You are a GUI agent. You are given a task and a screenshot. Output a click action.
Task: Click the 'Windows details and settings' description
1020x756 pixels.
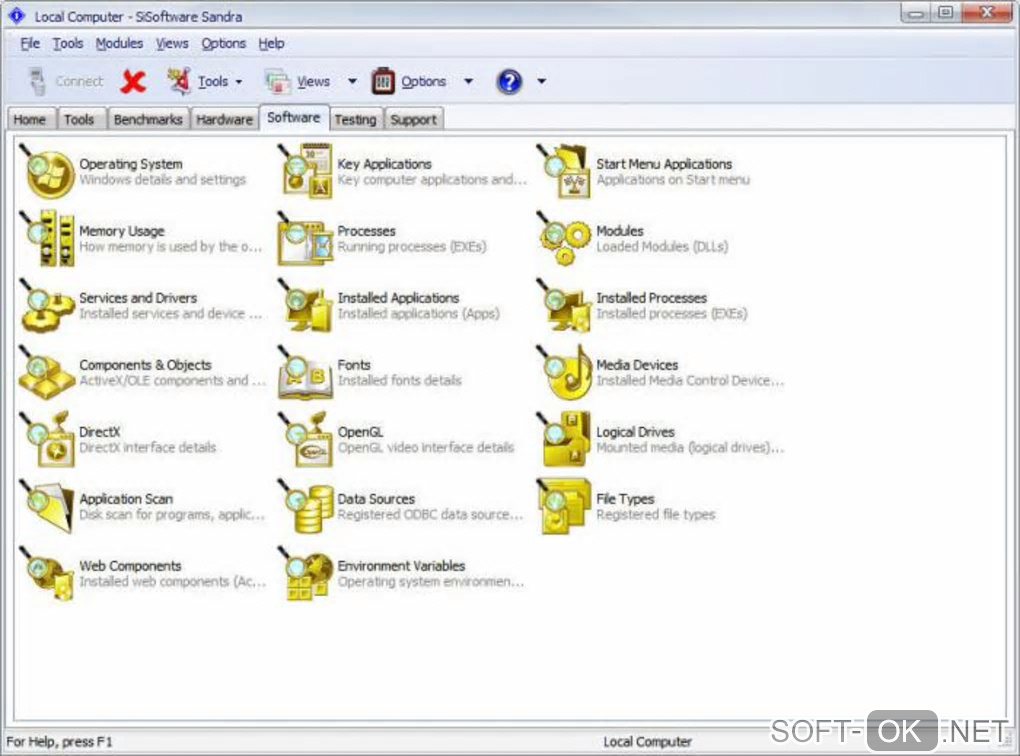(163, 180)
